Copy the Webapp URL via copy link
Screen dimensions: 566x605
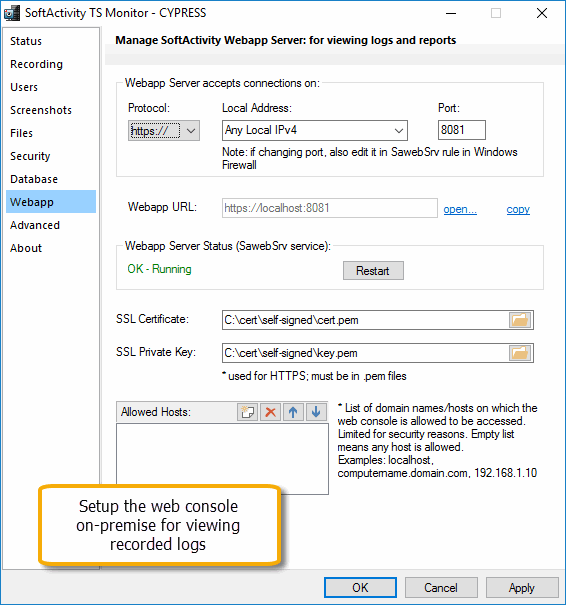(518, 209)
